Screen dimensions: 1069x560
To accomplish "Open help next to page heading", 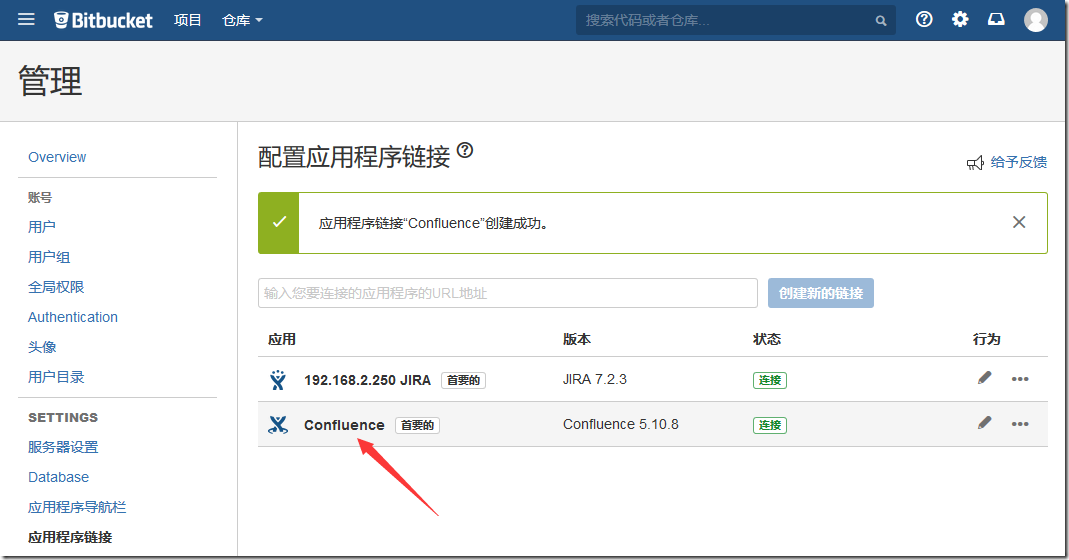I will (465, 150).
